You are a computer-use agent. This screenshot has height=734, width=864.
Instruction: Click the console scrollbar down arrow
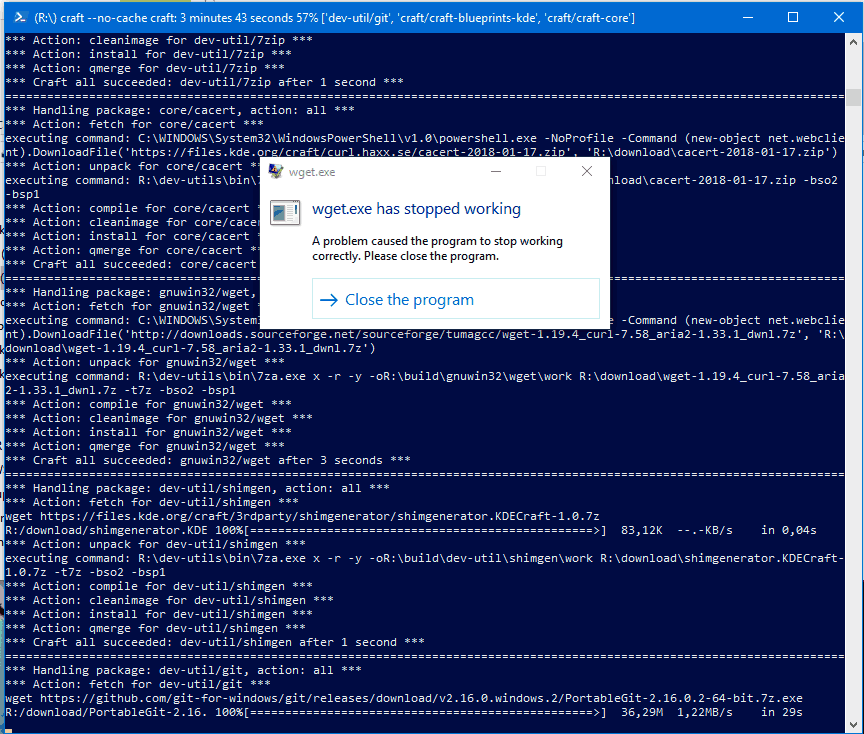pyautogui.click(x=854, y=725)
